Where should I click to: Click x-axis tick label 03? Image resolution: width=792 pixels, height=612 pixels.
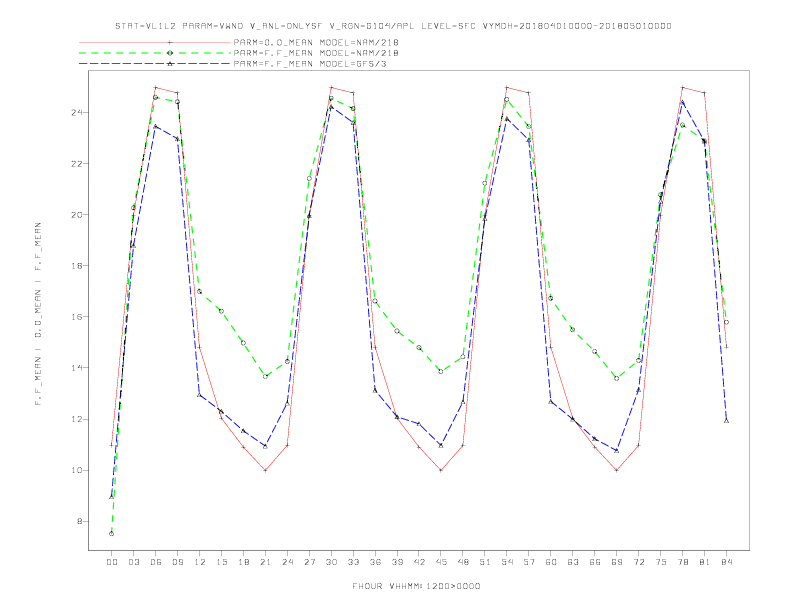(134, 562)
